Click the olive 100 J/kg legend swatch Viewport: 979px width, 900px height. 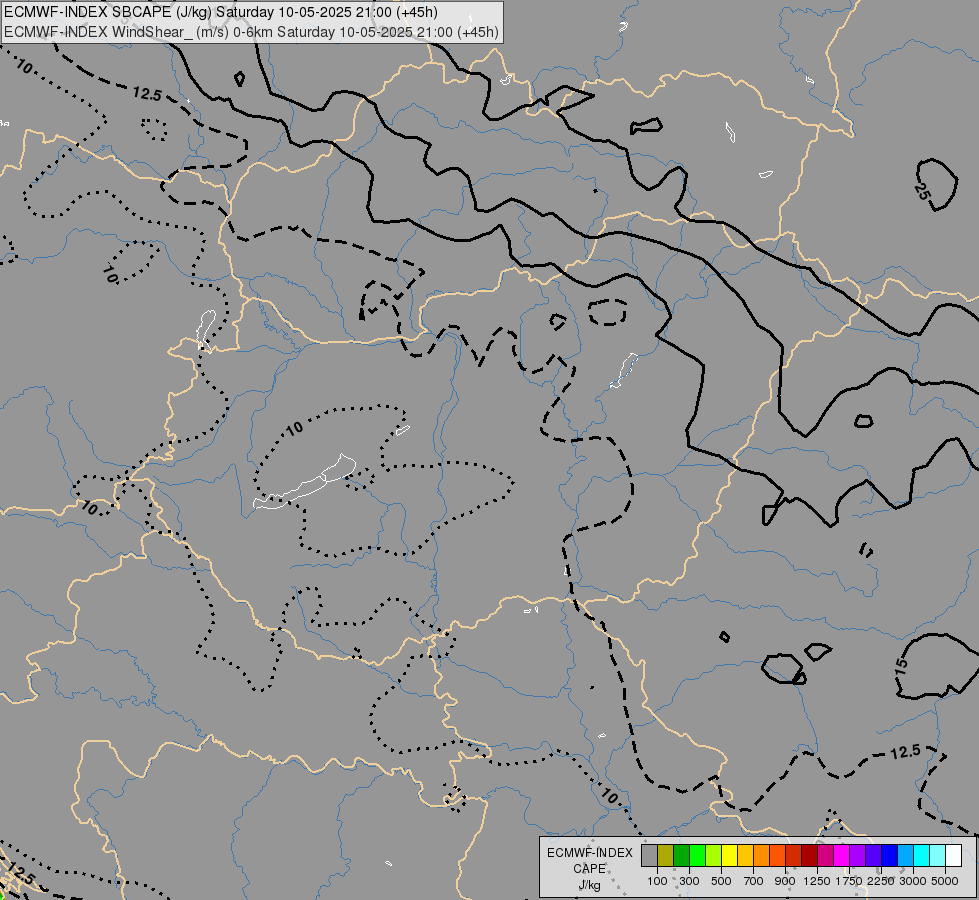click(666, 855)
